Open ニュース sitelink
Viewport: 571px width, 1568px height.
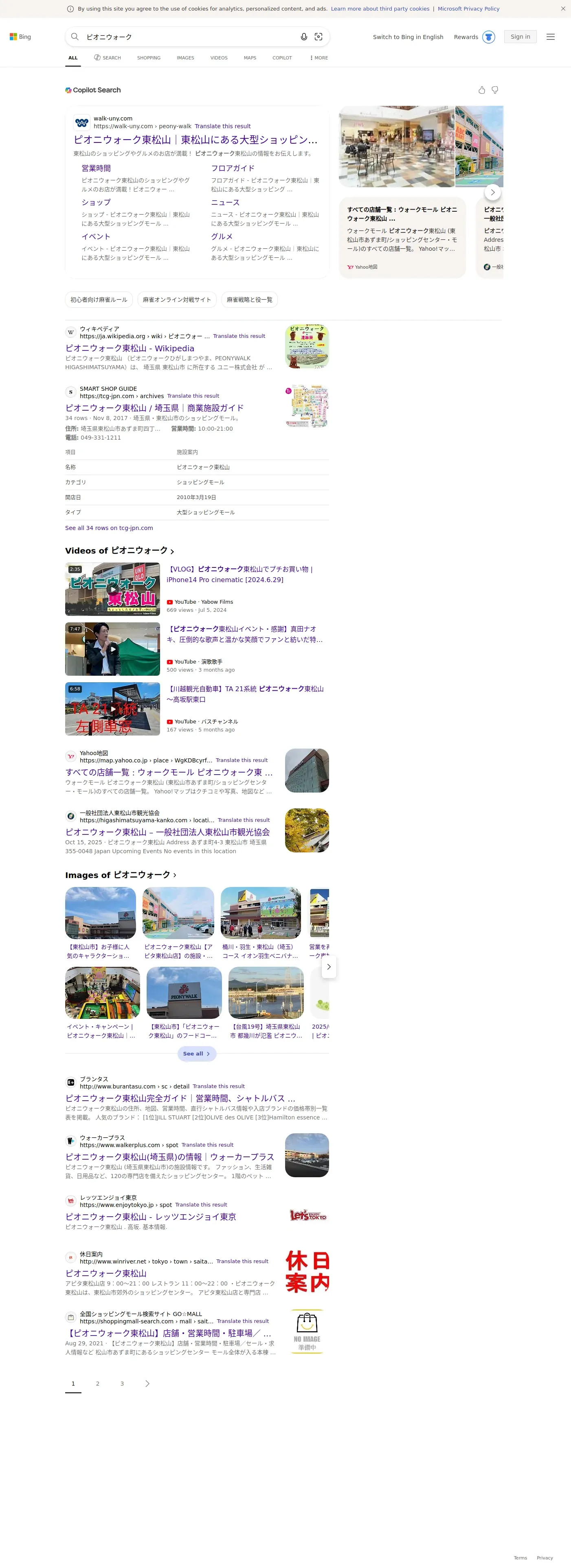pyautogui.click(x=225, y=202)
